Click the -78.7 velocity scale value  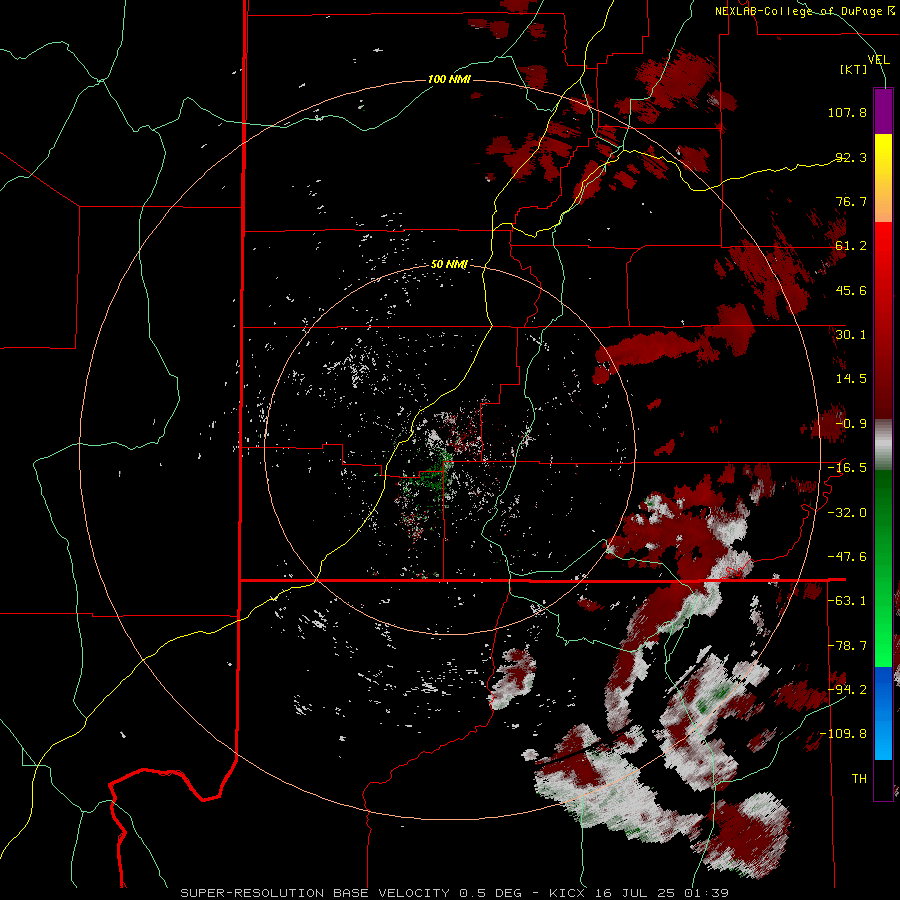(x=847, y=646)
